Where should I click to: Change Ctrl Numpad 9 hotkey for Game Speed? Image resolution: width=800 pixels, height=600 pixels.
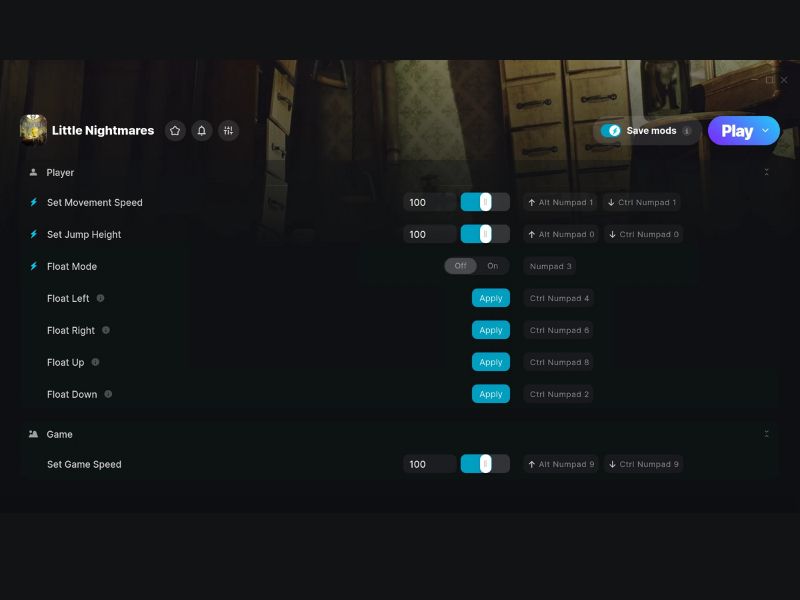click(x=643, y=464)
